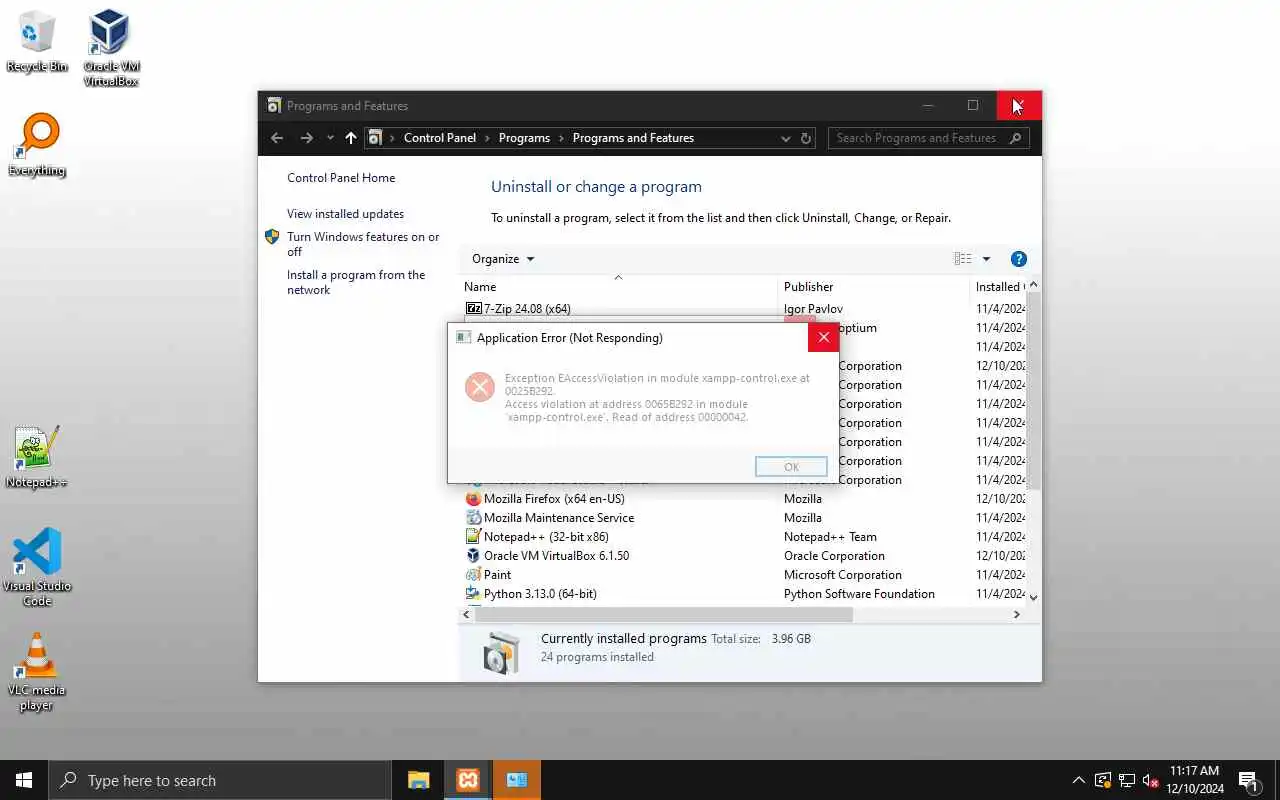Launch the VLC media player desktop shortcut
Screen dimensions: 1280x800
coord(37,672)
